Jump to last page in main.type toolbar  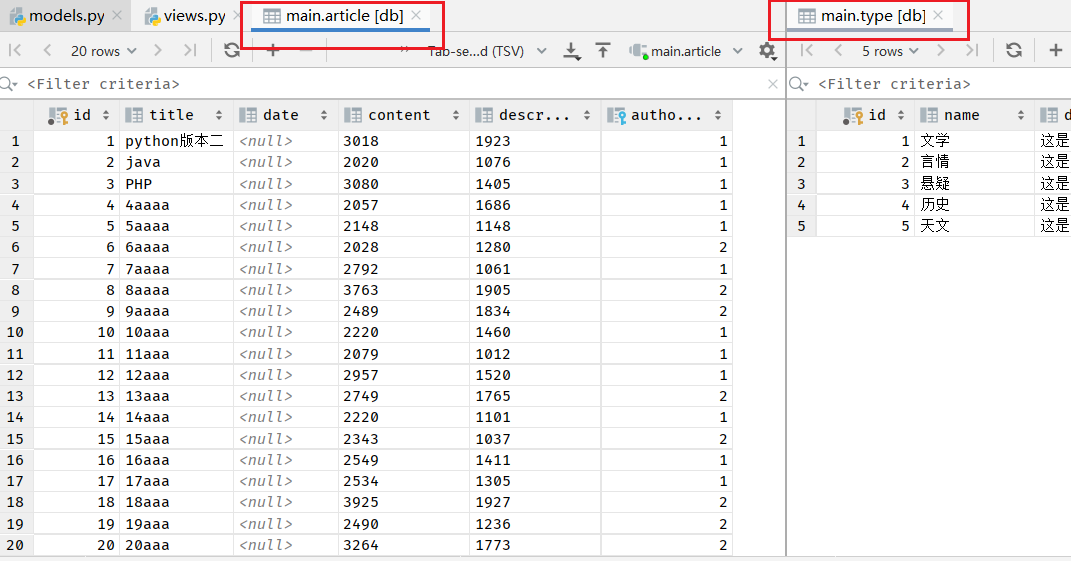973,51
